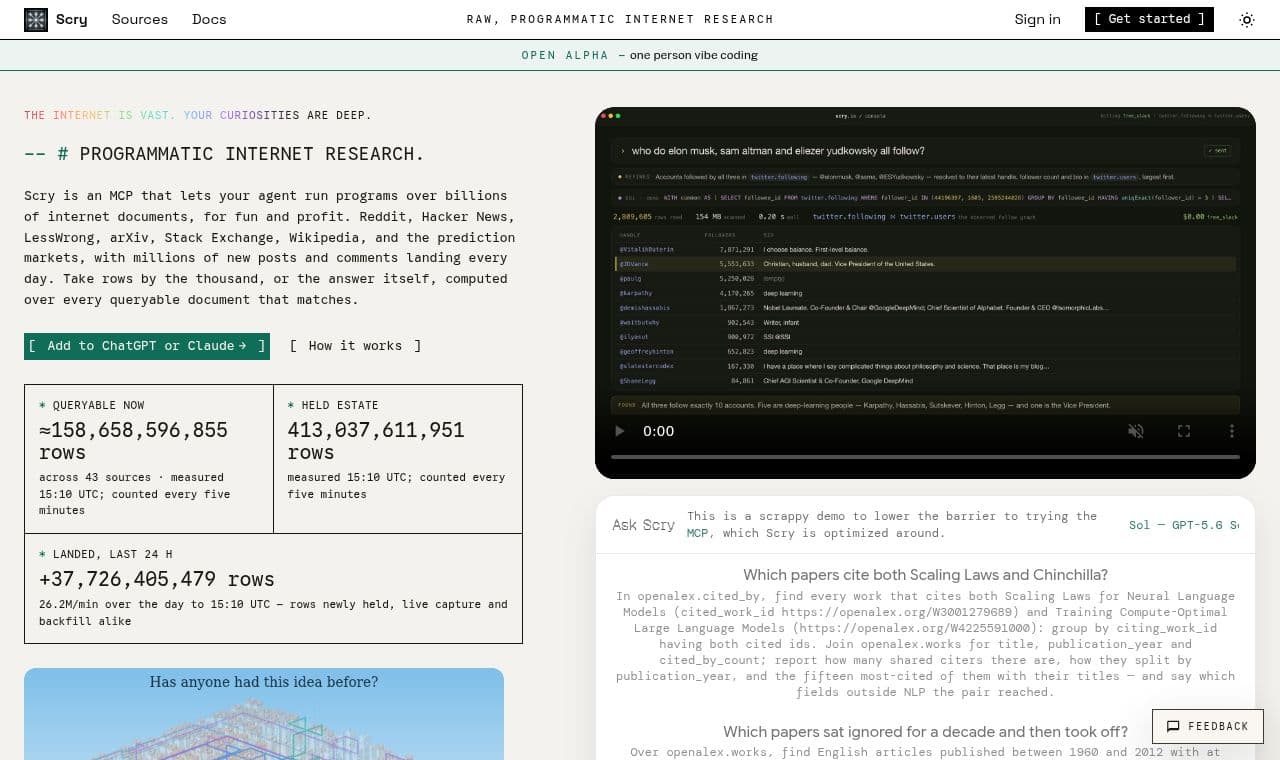Click the video time 0:00

[x=659, y=431]
